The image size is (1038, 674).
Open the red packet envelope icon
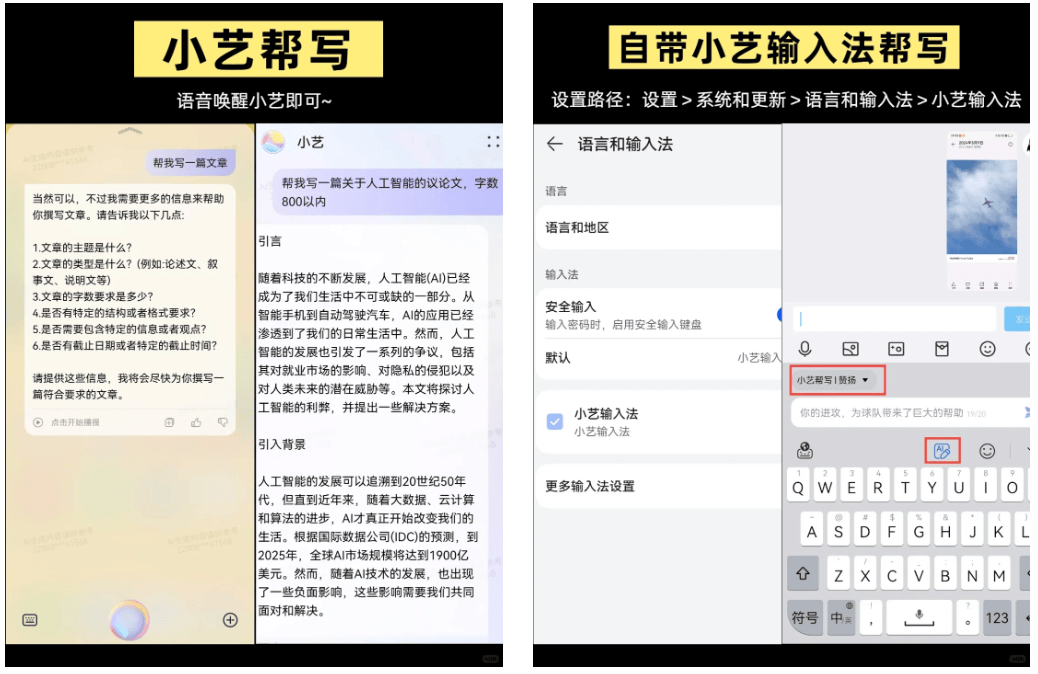tap(942, 349)
